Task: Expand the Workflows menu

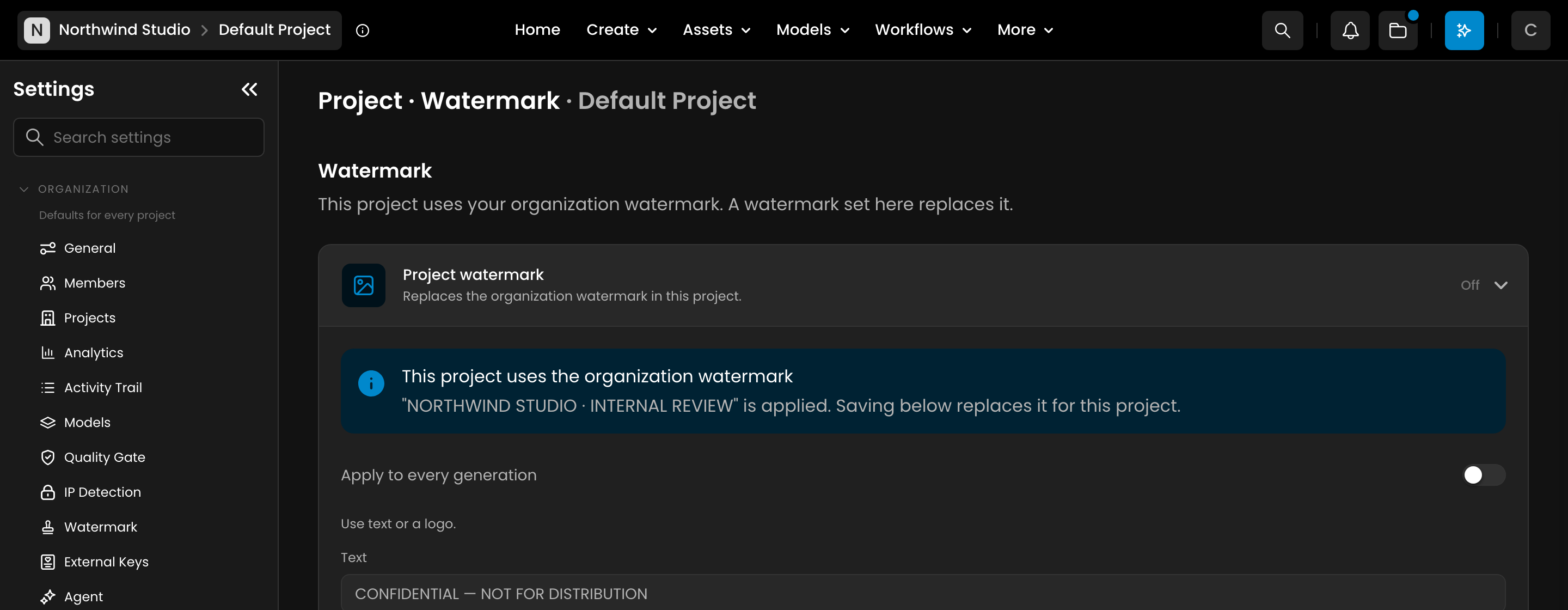Action: coord(923,30)
